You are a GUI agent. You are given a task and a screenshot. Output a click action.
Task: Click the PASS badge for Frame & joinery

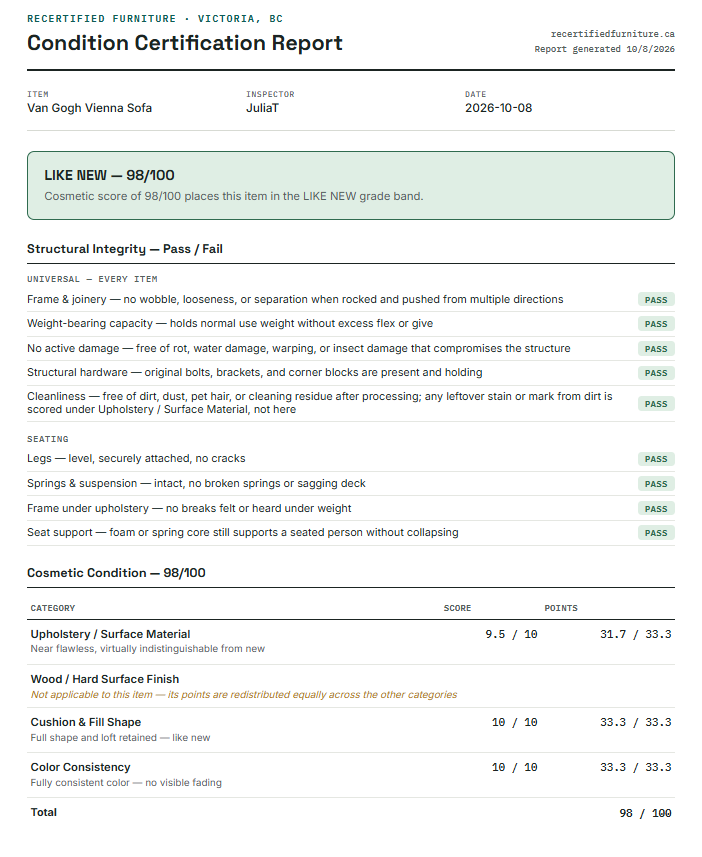point(656,300)
